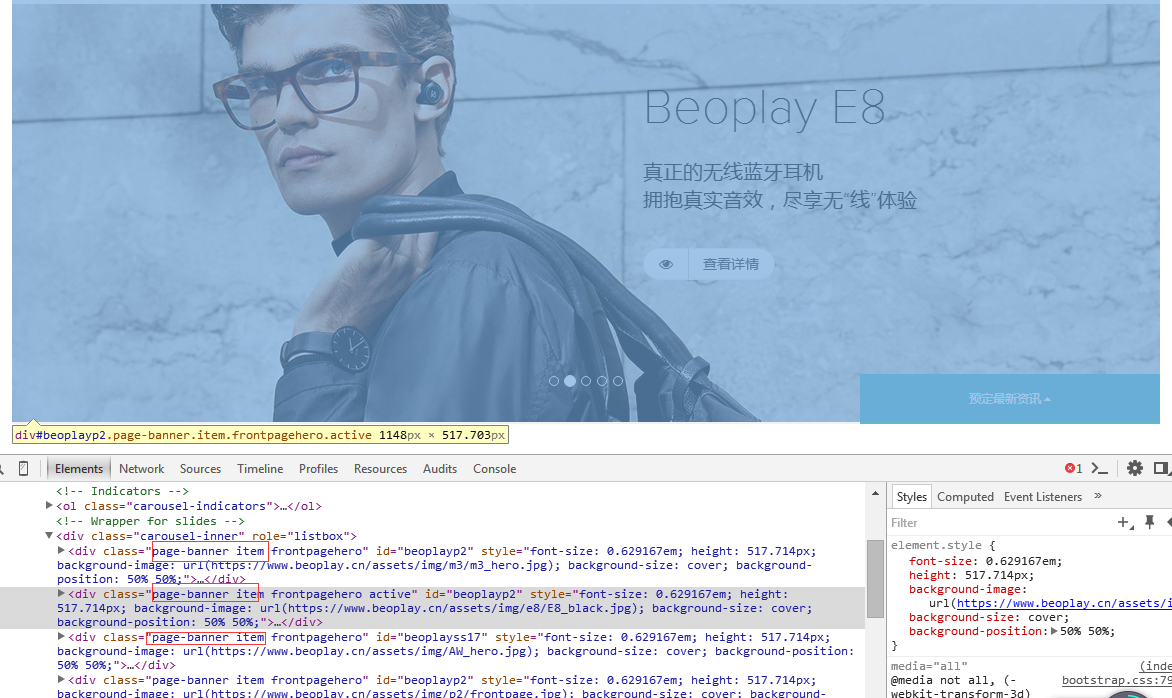Viewport: 1172px width, 698px height.
Task: Expand the div with p2/frontpage.jpg background
Action: (61, 680)
